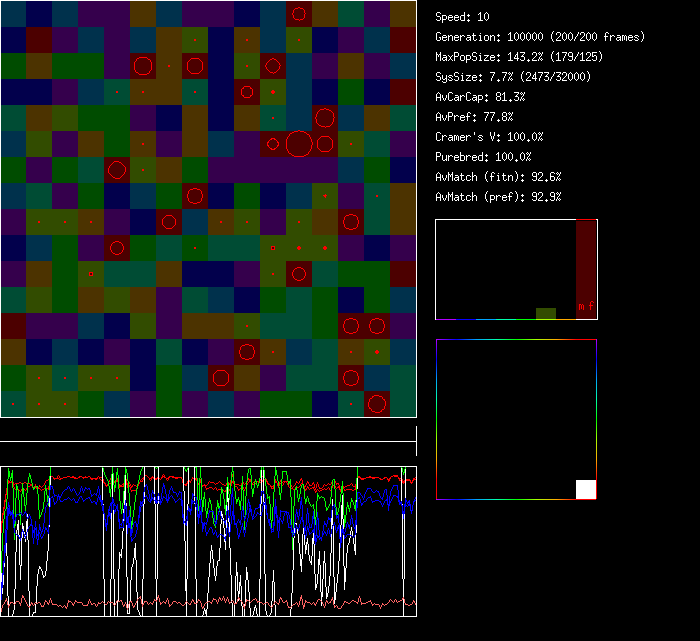Click the tall dark red histogram bar

tap(585, 265)
